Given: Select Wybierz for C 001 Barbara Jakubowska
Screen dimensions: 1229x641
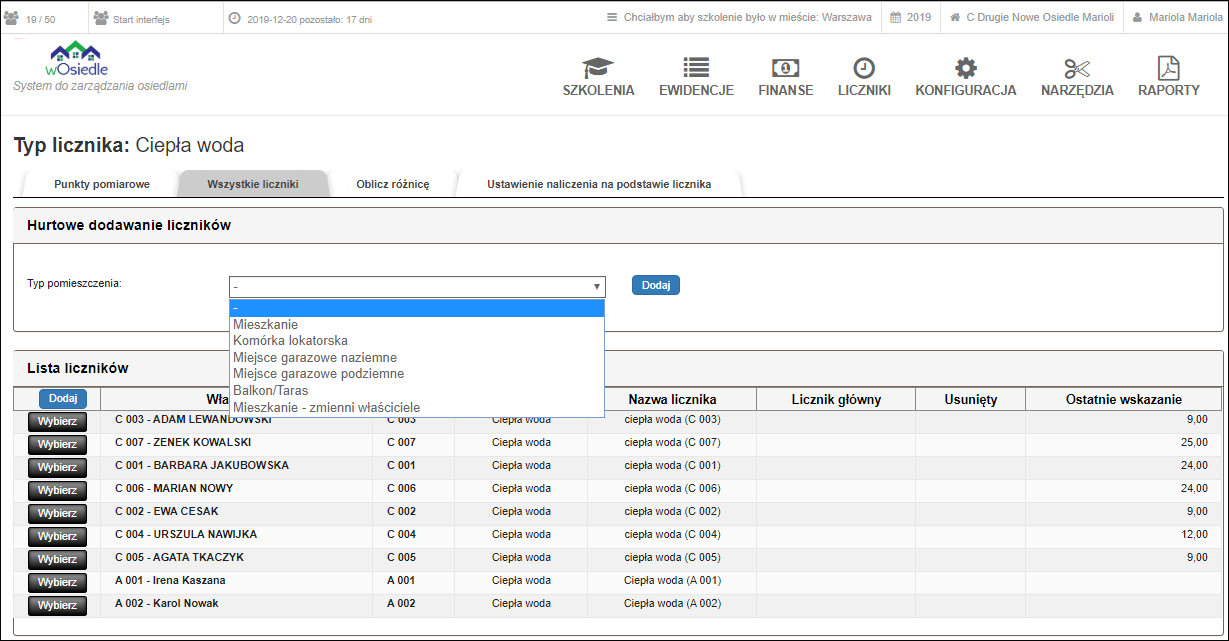Looking at the screenshot, I should click(57, 467).
